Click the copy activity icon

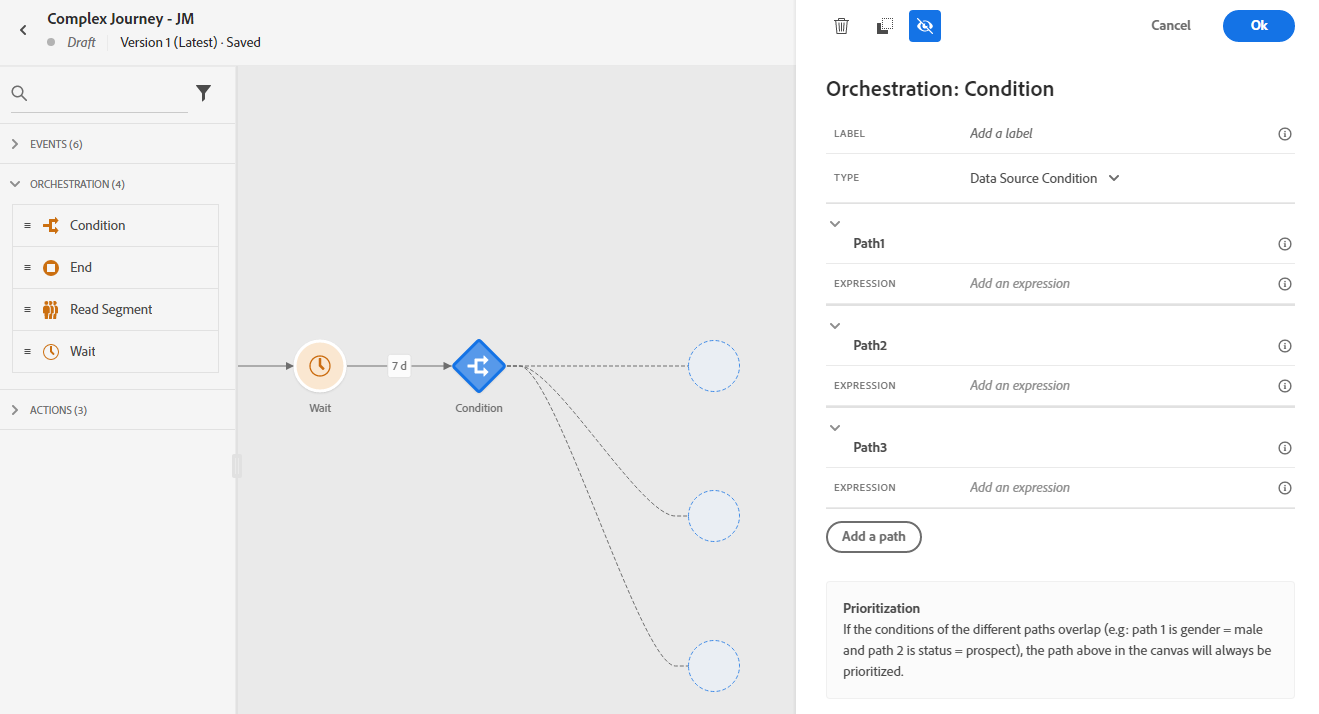[x=884, y=26]
